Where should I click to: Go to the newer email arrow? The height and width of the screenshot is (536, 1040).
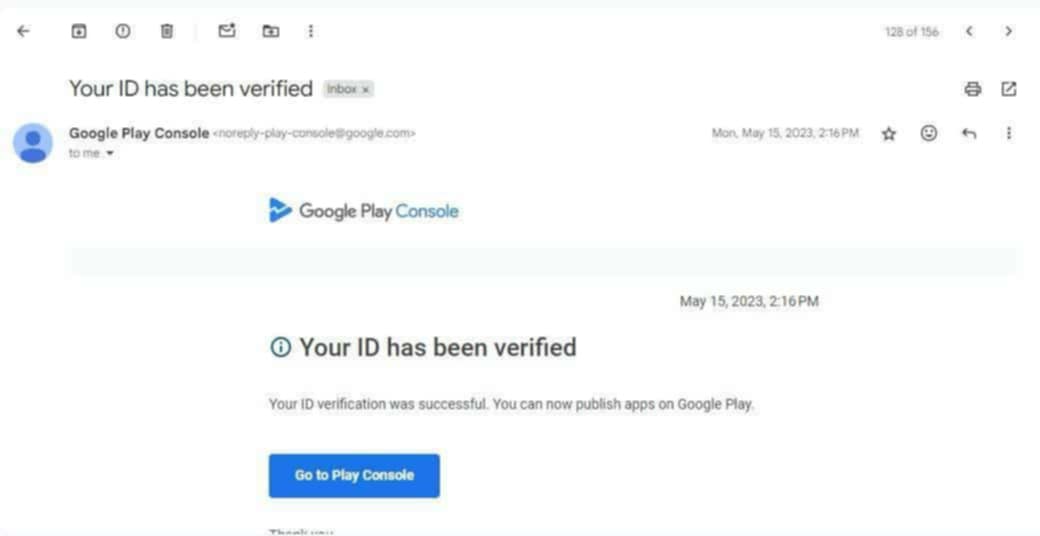click(x=969, y=31)
